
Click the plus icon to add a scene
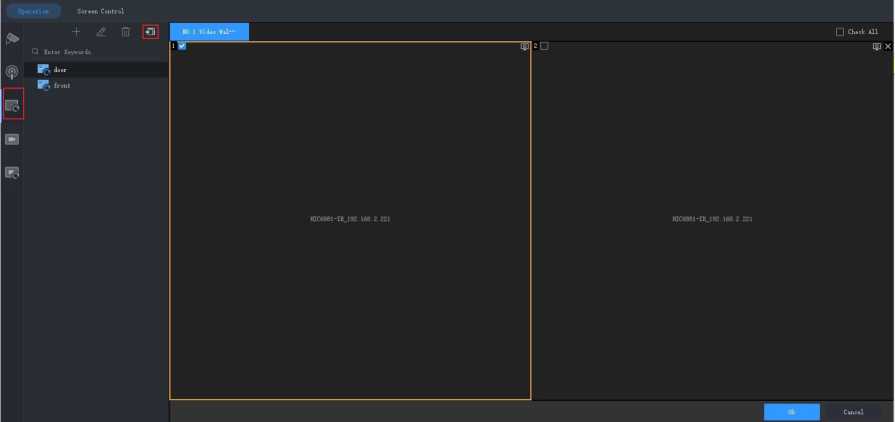click(76, 32)
